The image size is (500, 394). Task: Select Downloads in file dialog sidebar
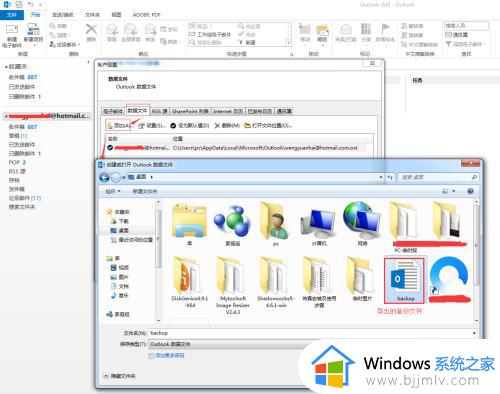point(120,221)
